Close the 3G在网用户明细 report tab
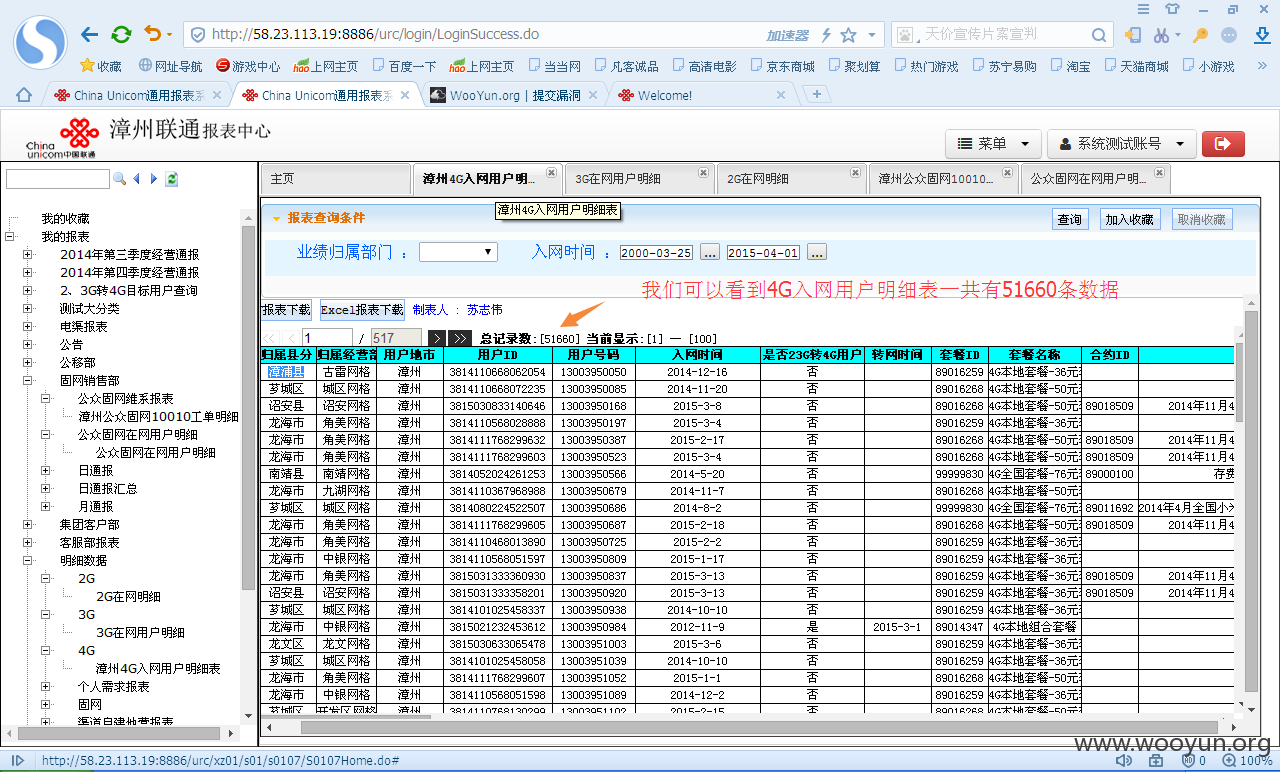 (704, 172)
